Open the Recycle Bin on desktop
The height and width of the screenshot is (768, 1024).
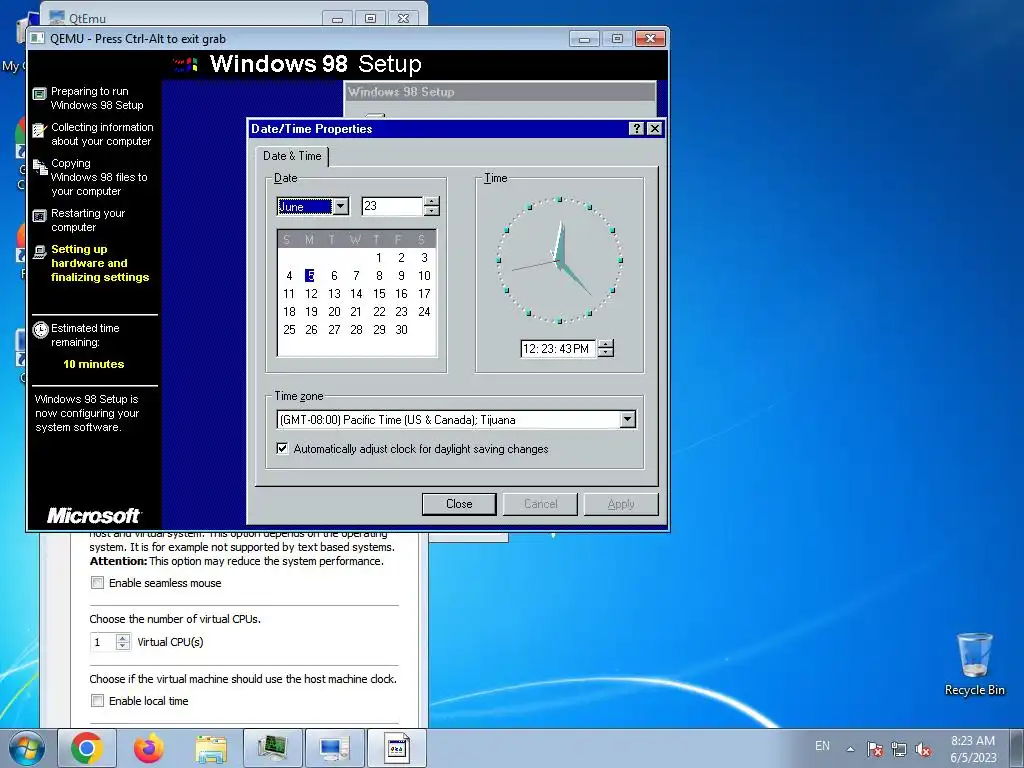(x=974, y=664)
